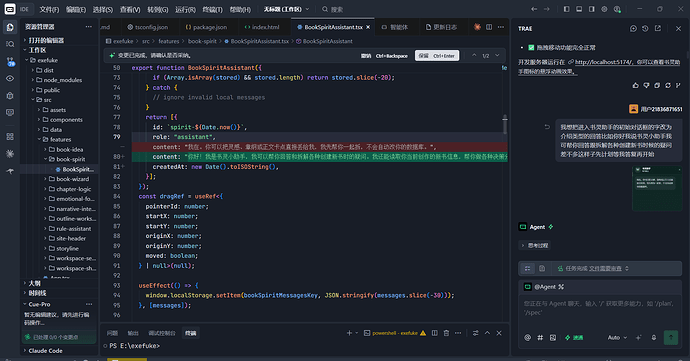Start a new chat in TRAE panel
690x361 pixels.
pos(633,28)
